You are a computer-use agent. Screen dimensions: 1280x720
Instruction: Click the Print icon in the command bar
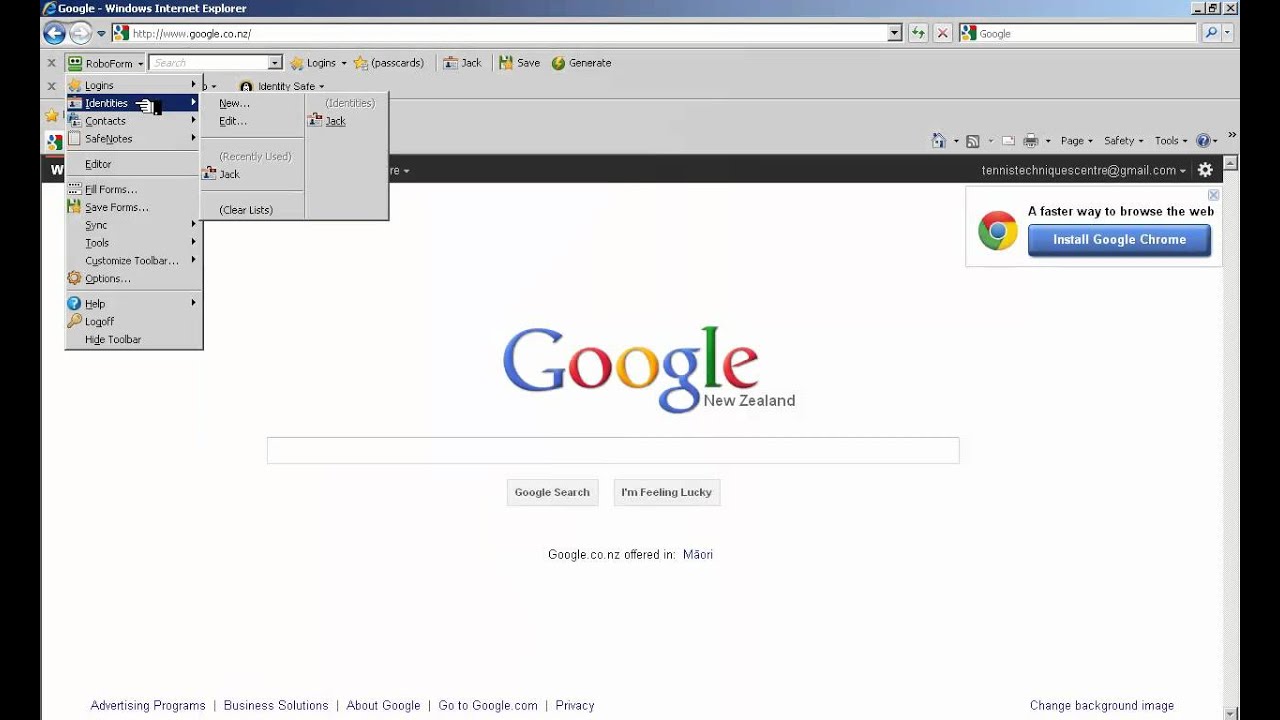coord(1031,141)
